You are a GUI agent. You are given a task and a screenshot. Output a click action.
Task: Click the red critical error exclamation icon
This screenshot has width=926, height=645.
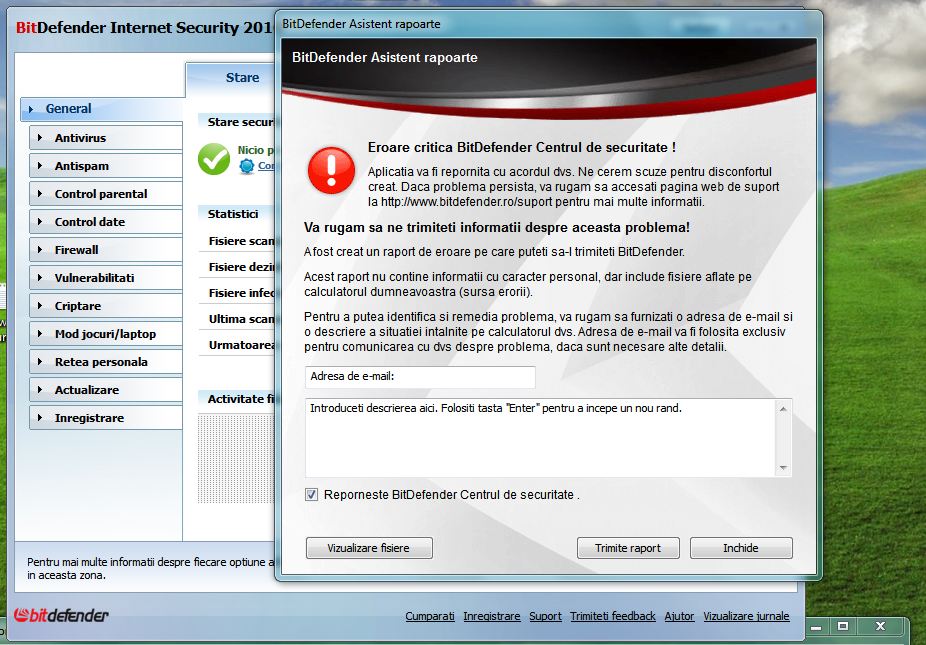click(331, 170)
